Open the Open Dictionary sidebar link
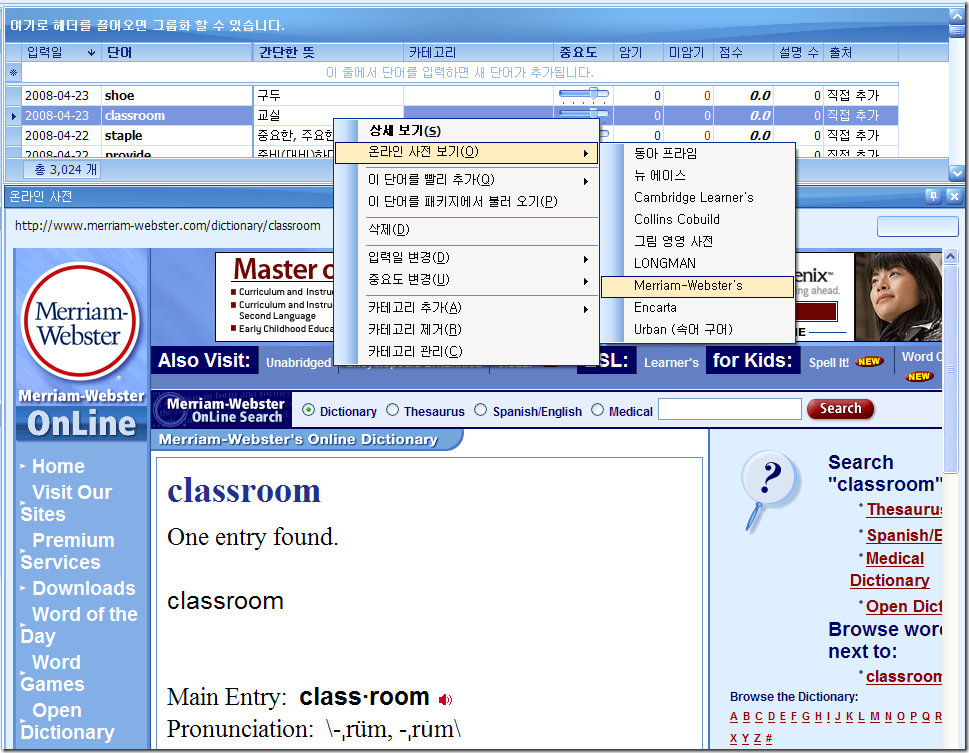The image size is (969, 753). coord(67,721)
